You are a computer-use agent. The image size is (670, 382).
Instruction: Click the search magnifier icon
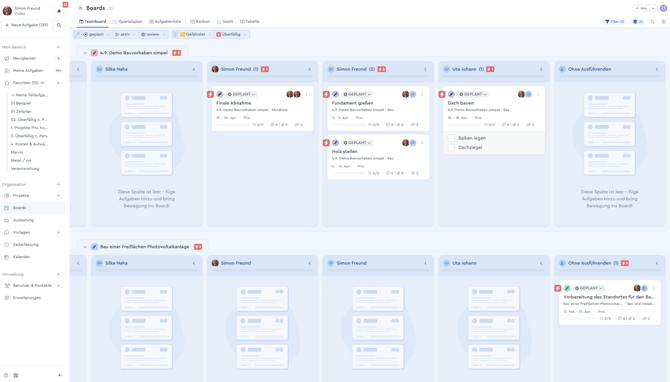click(x=59, y=25)
